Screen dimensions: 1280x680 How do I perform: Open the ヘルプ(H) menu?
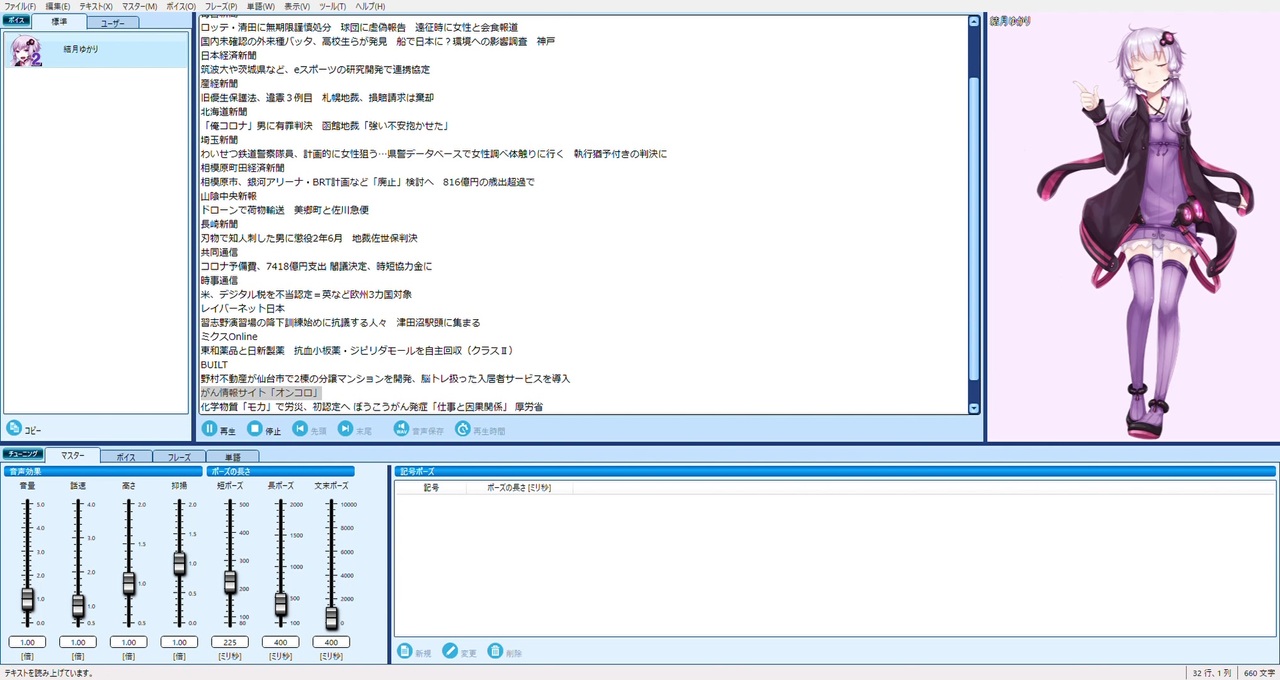(370, 6)
